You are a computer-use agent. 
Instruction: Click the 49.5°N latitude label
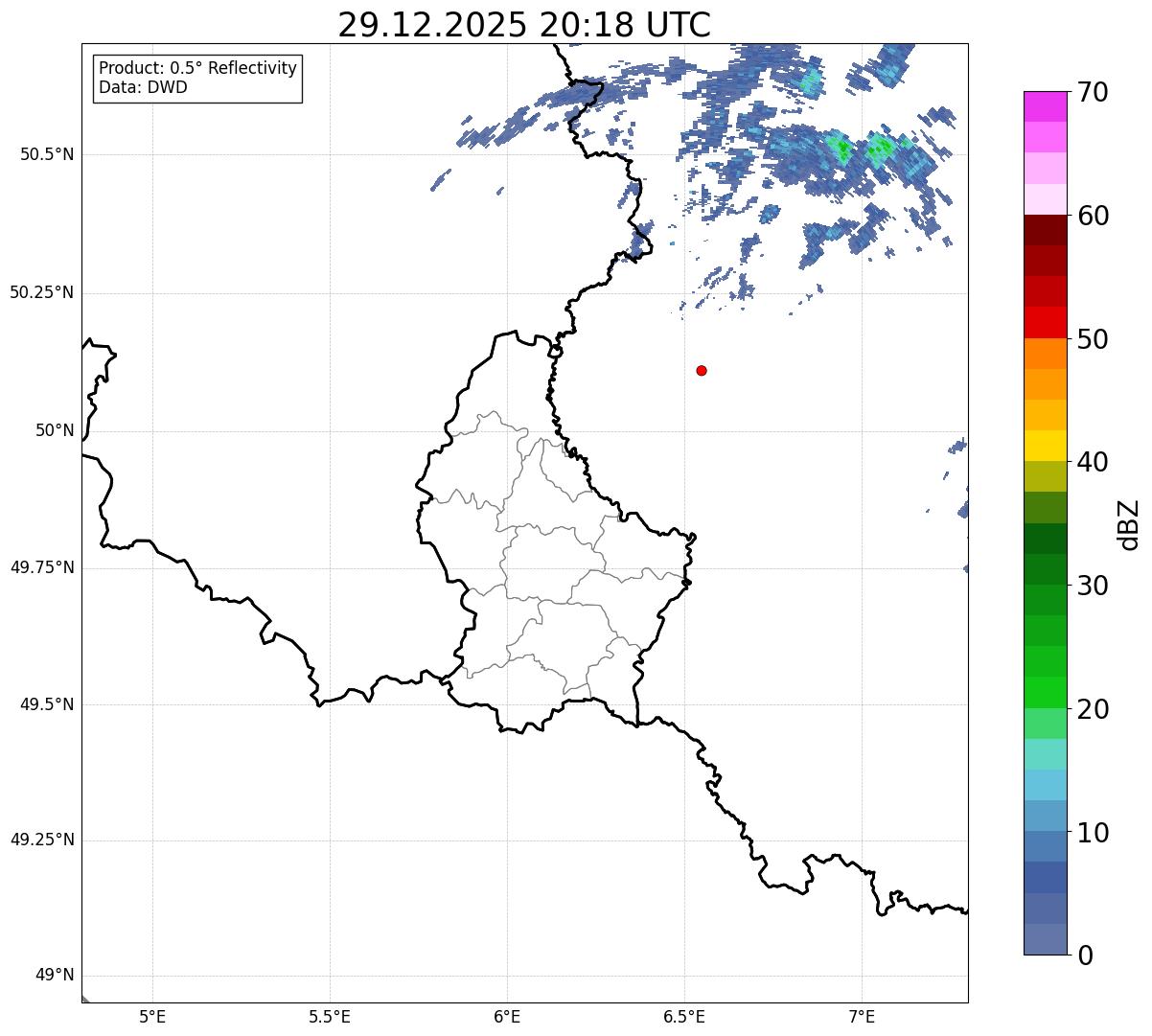[46, 704]
